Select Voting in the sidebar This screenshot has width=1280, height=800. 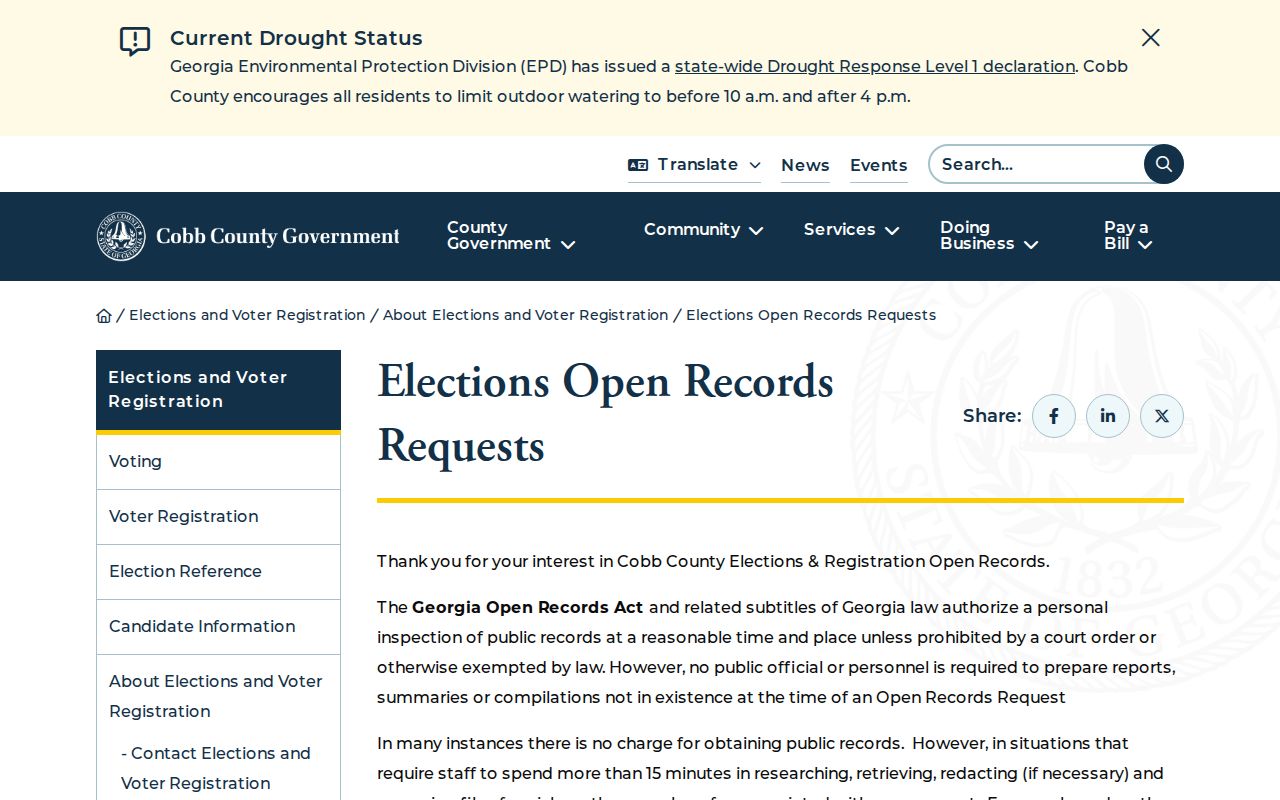[218, 462]
